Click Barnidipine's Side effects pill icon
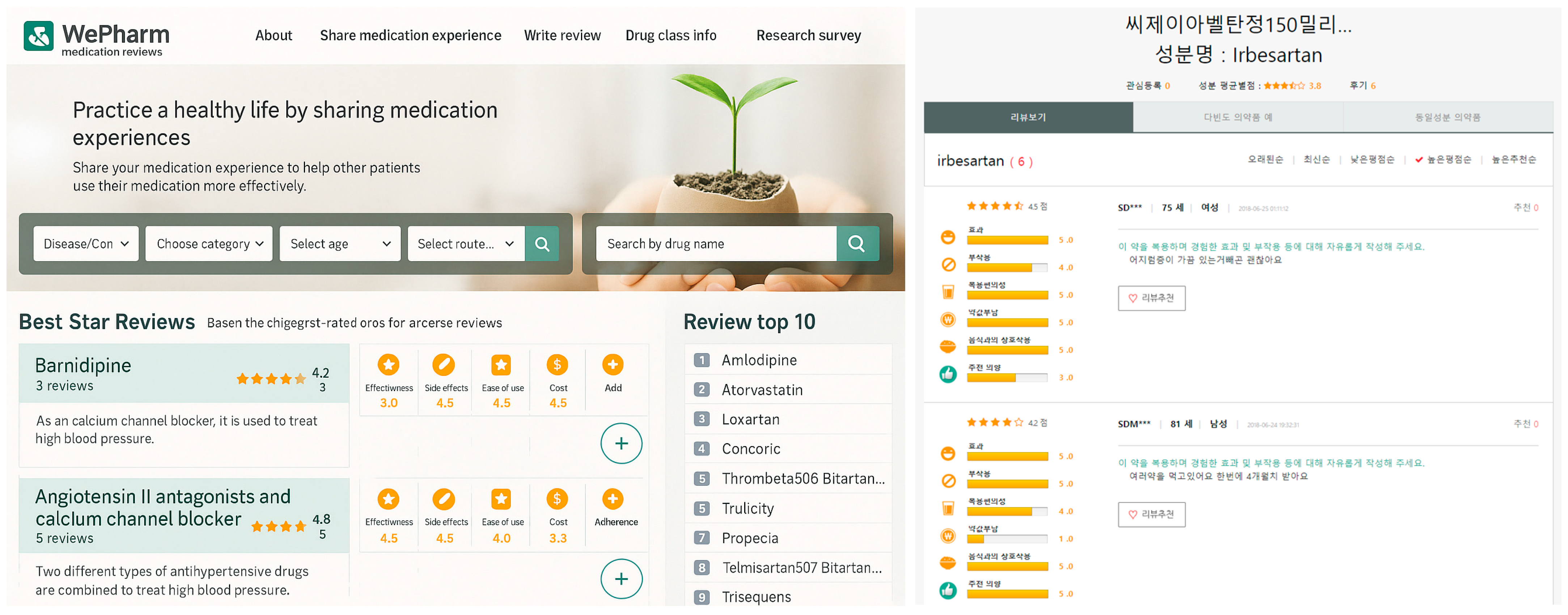 click(444, 365)
